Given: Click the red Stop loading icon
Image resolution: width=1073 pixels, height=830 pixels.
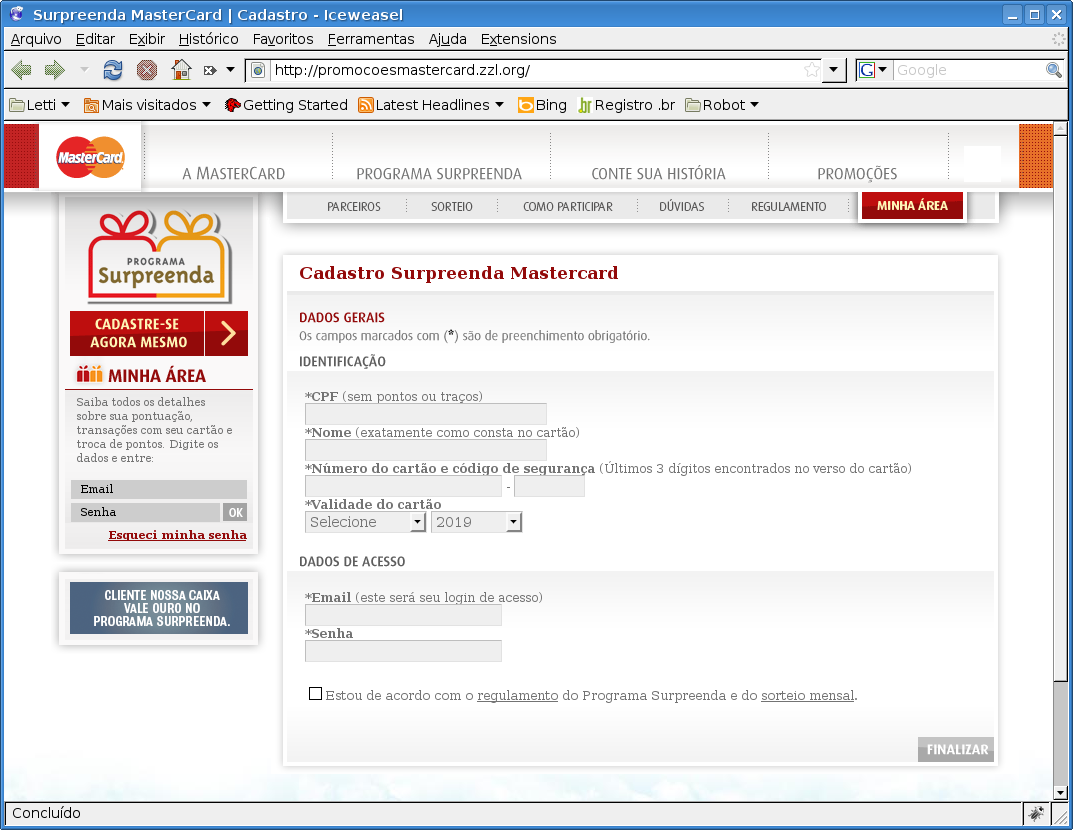Looking at the screenshot, I should (146, 70).
